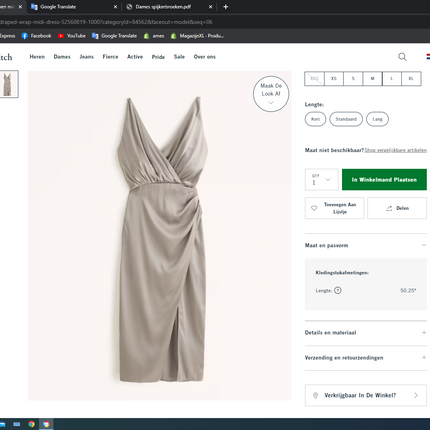Choose Kort length
The width and height of the screenshot is (430, 430).
315,119
